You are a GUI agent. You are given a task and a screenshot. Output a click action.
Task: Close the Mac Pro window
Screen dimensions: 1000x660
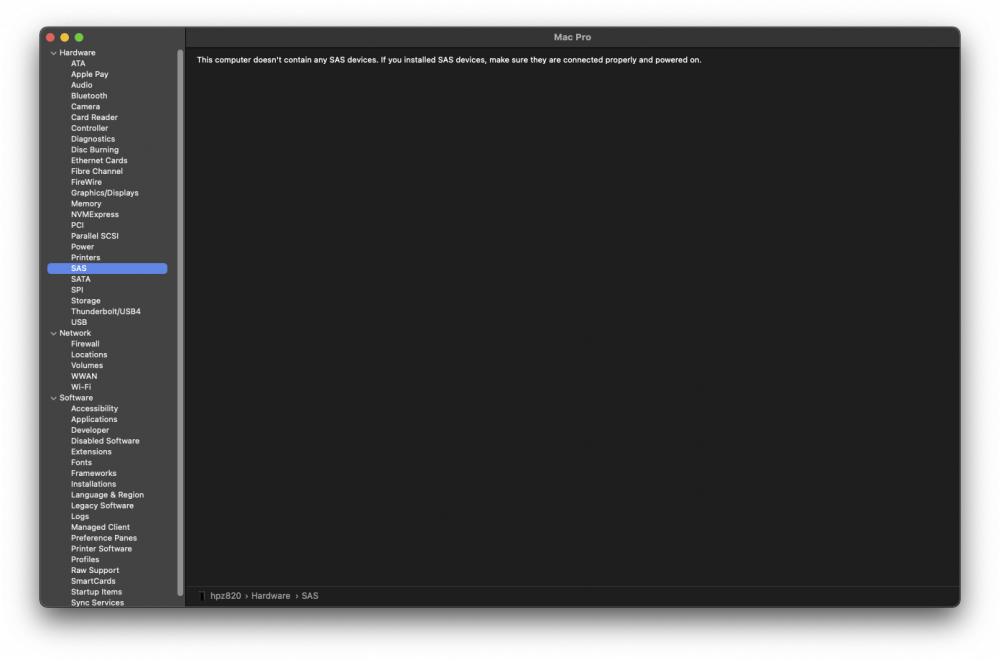pos(50,38)
